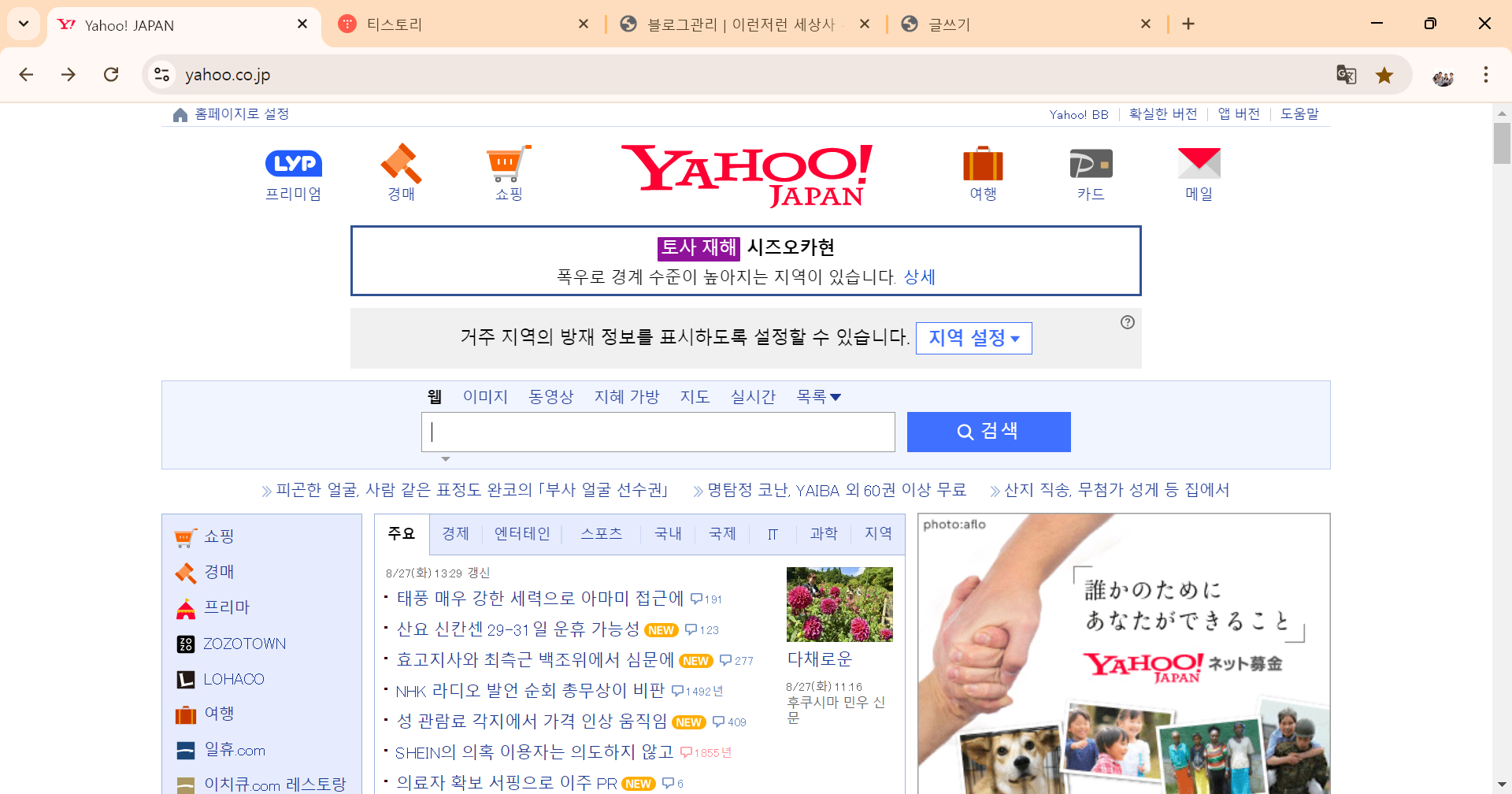Select the 동영상 search tab

(551, 396)
